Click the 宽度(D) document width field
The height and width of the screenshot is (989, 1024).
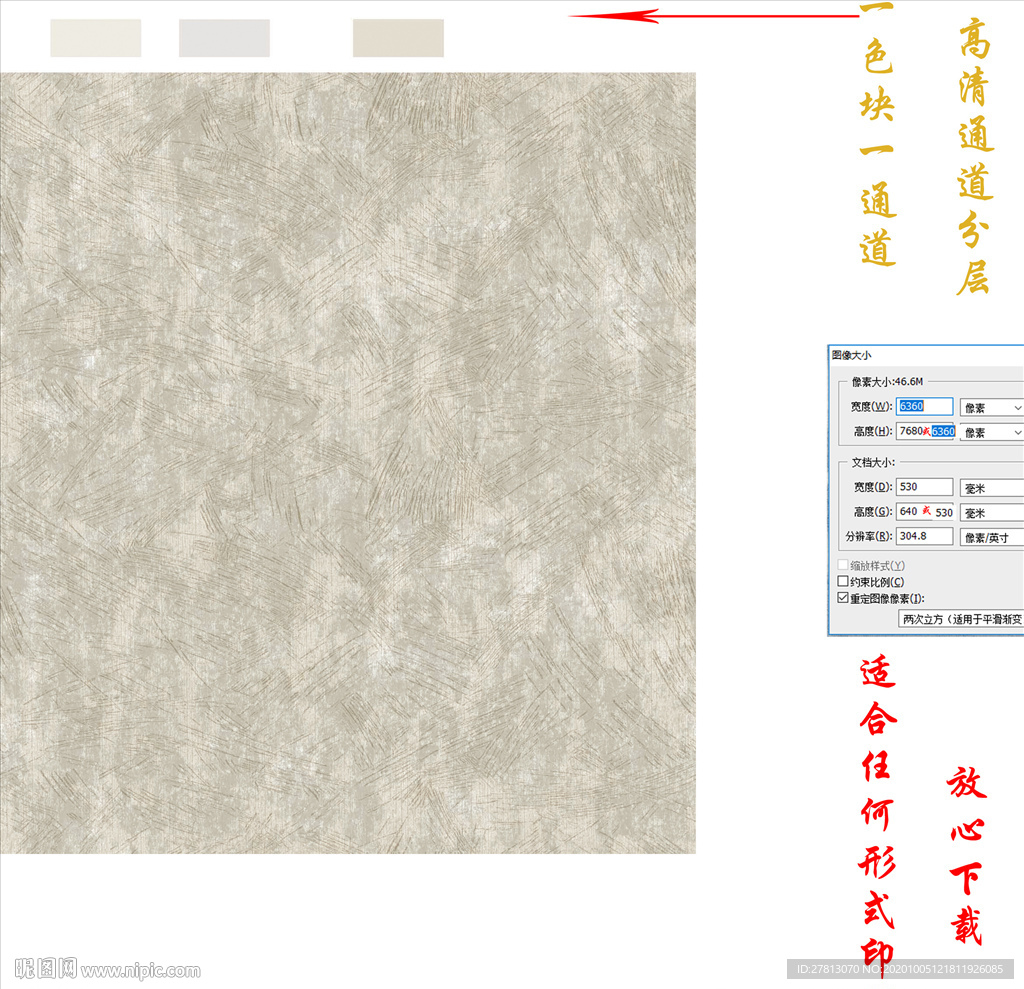pyautogui.click(x=924, y=487)
